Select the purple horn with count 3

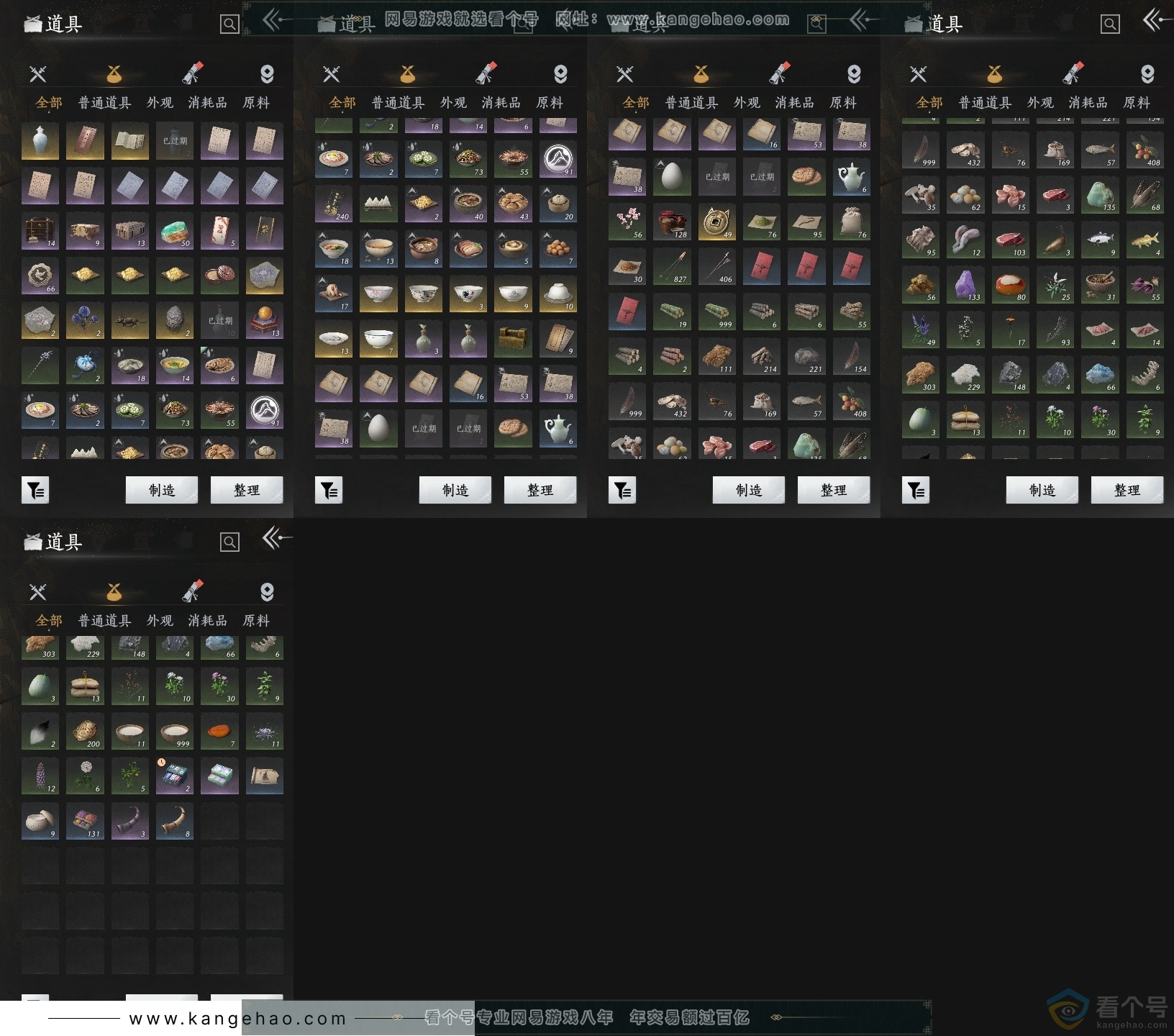(x=130, y=822)
